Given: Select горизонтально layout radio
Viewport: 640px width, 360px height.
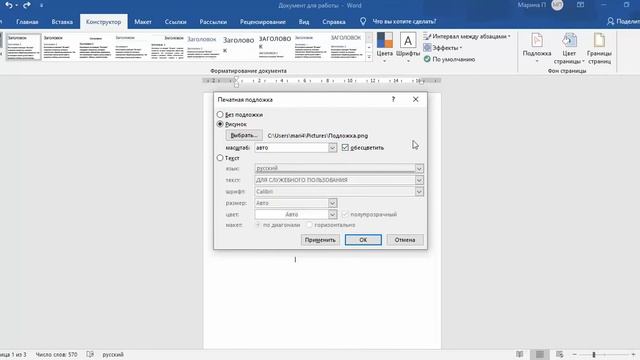Looking at the screenshot, I should click(309, 225).
